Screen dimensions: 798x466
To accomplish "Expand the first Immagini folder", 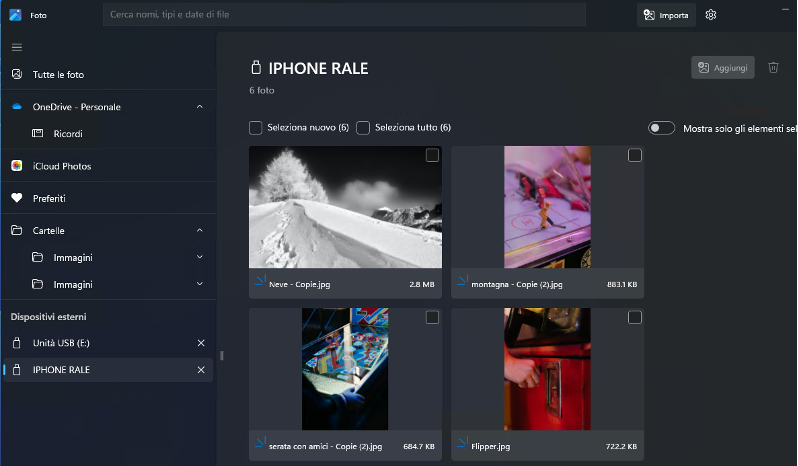I will pos(200,257).
